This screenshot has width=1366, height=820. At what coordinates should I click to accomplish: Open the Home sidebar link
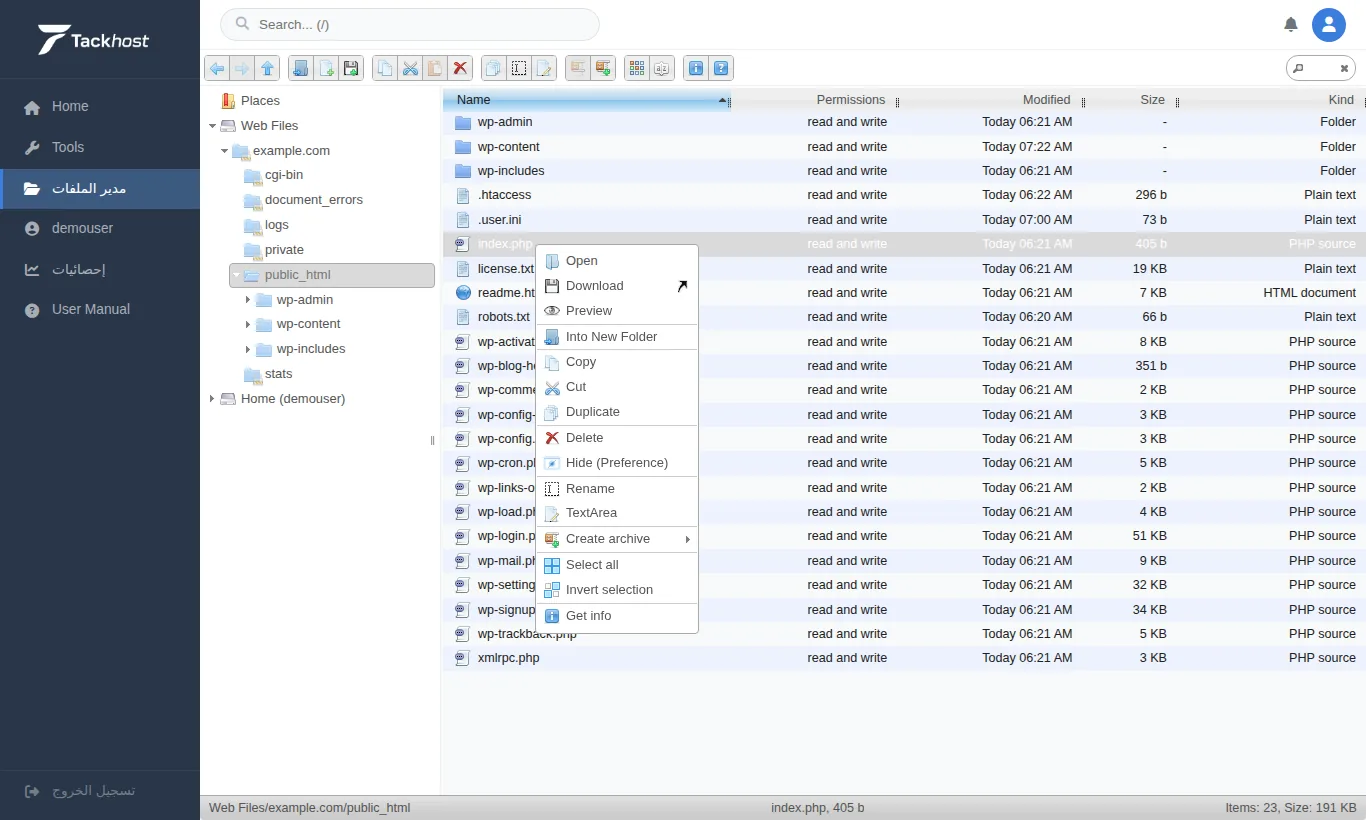coord(100,106)
